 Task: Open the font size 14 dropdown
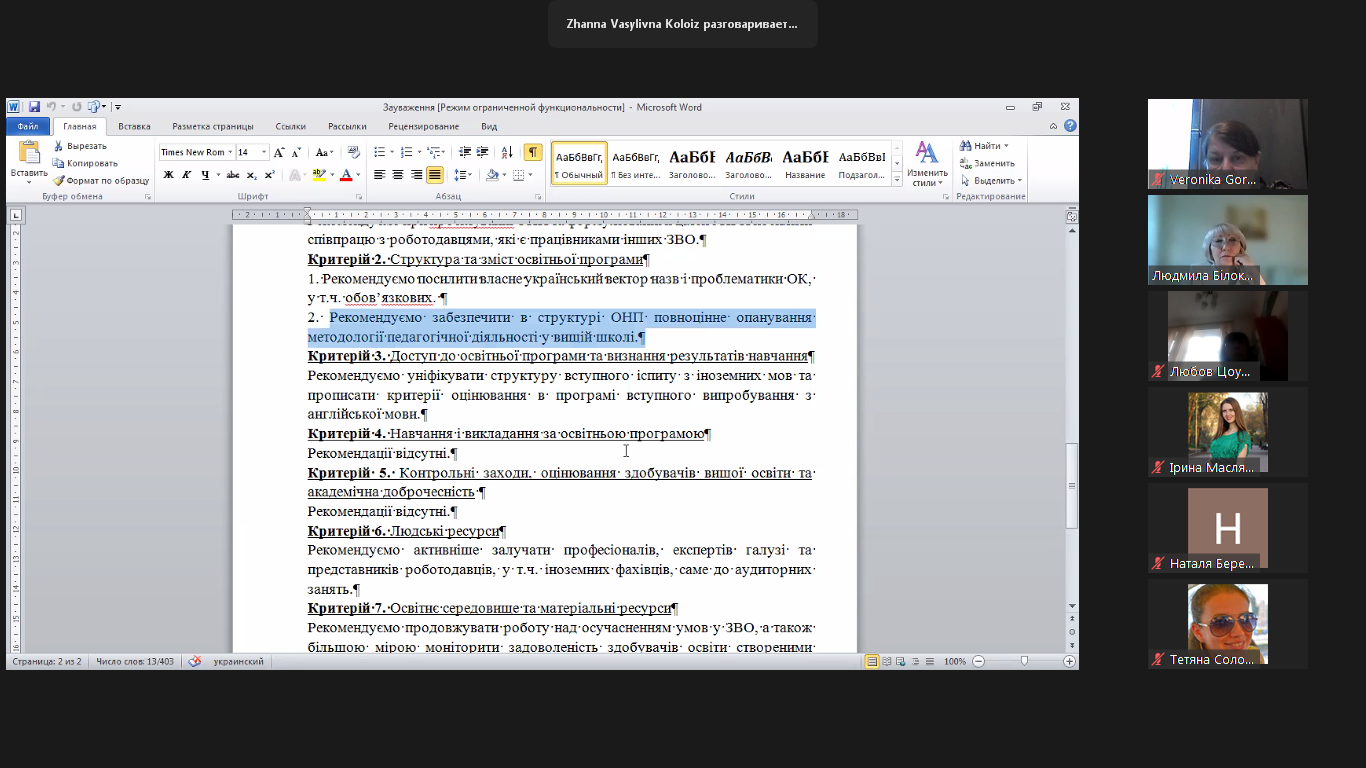point(264,153)
